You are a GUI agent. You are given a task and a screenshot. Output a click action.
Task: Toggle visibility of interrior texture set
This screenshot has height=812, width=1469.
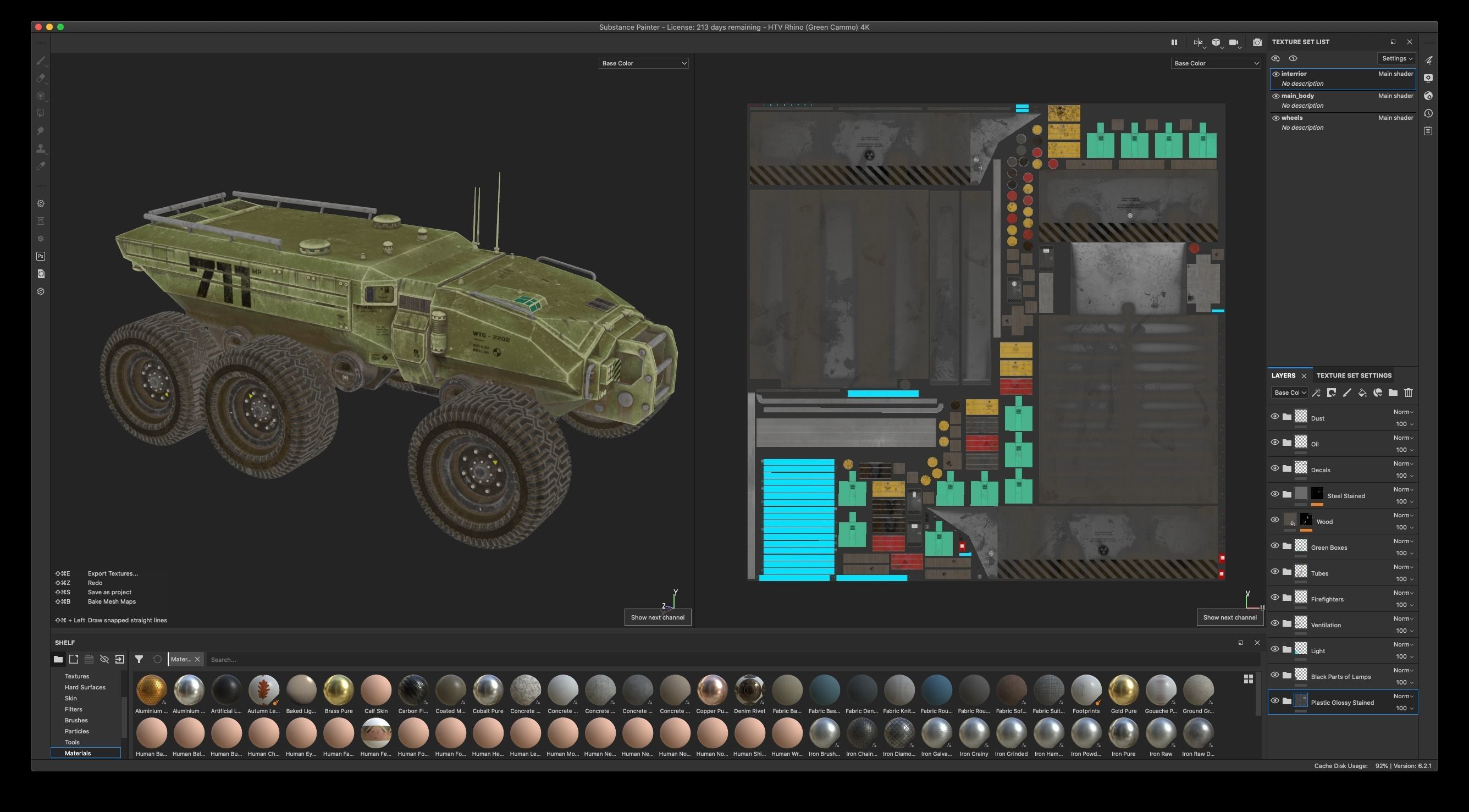click(1275, 74)
